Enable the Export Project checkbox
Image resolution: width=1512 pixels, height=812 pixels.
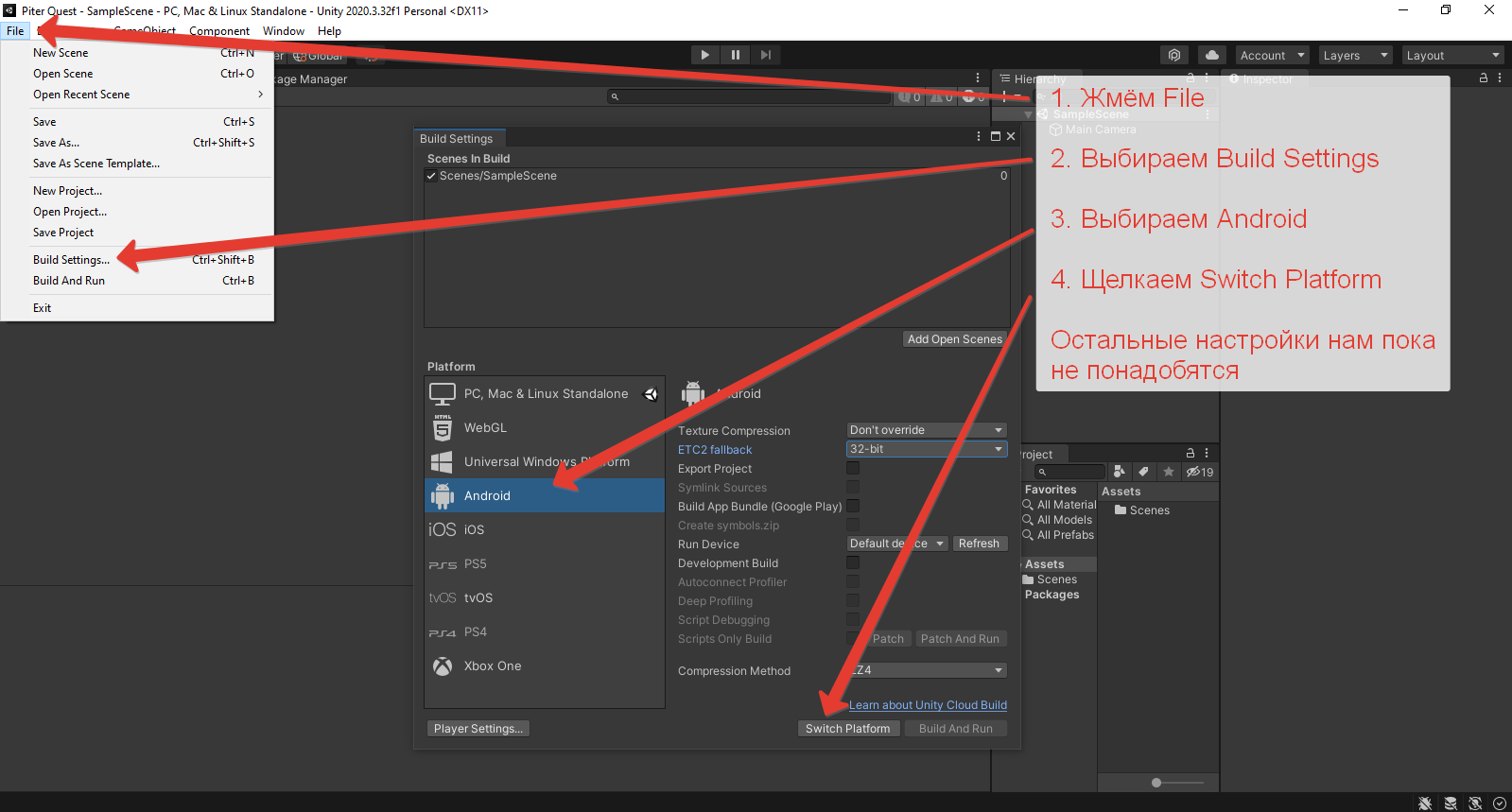(x=853, y=468)
